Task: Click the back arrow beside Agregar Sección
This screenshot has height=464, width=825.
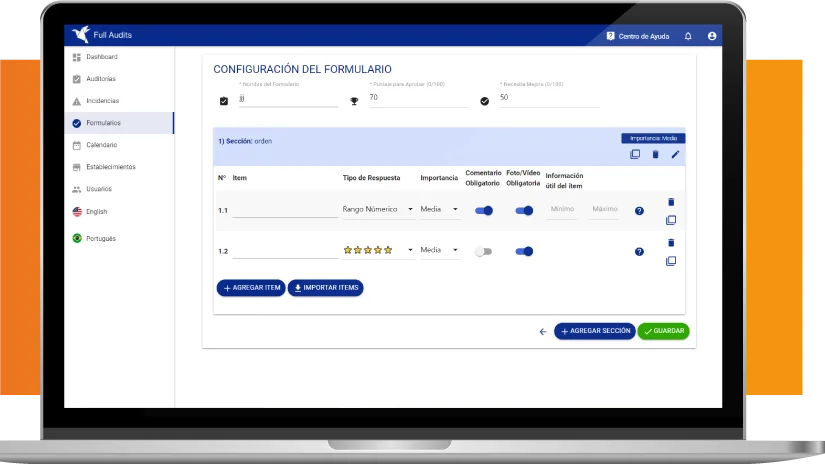Action: tap(543, 331)
